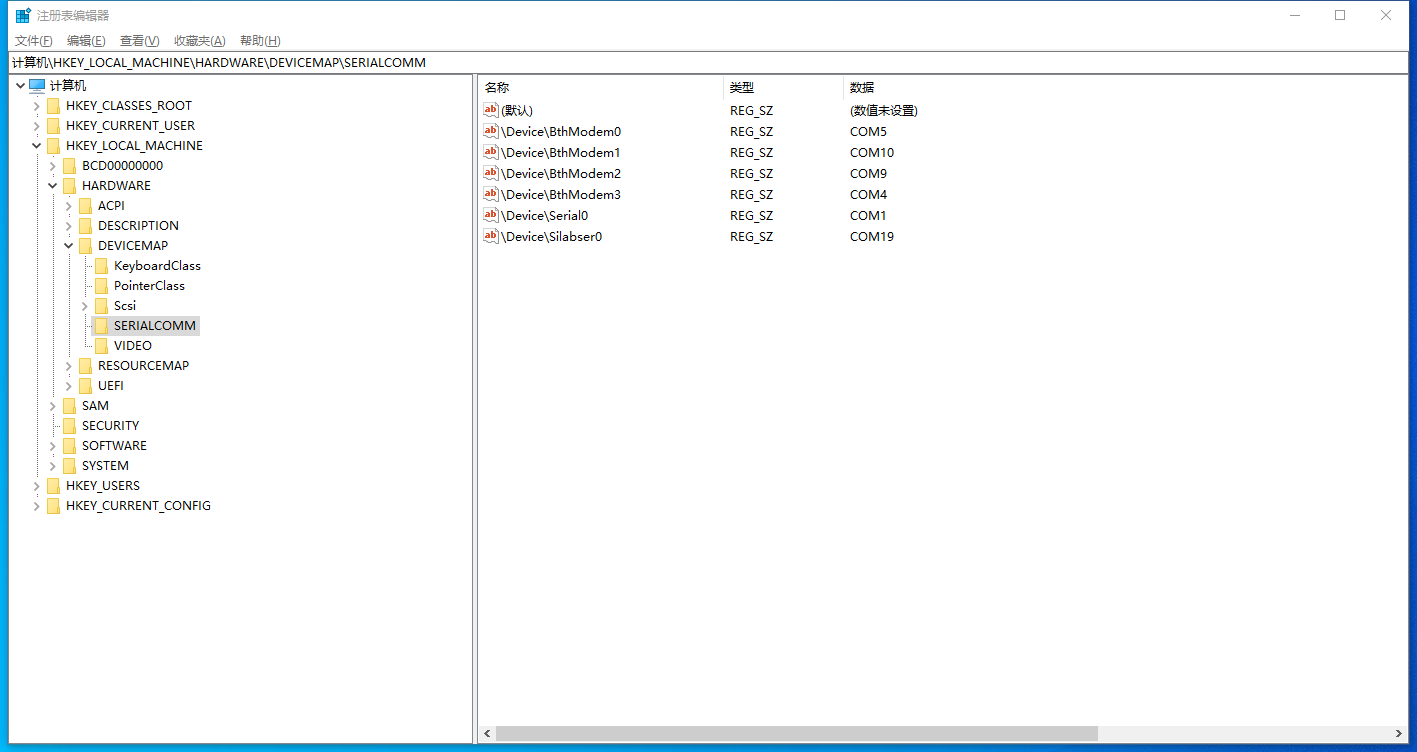Click the 类型 column header
Image resolution: width=1417 pixels, height=752 pixels.
pyautogui.click(x=743, y=87)
